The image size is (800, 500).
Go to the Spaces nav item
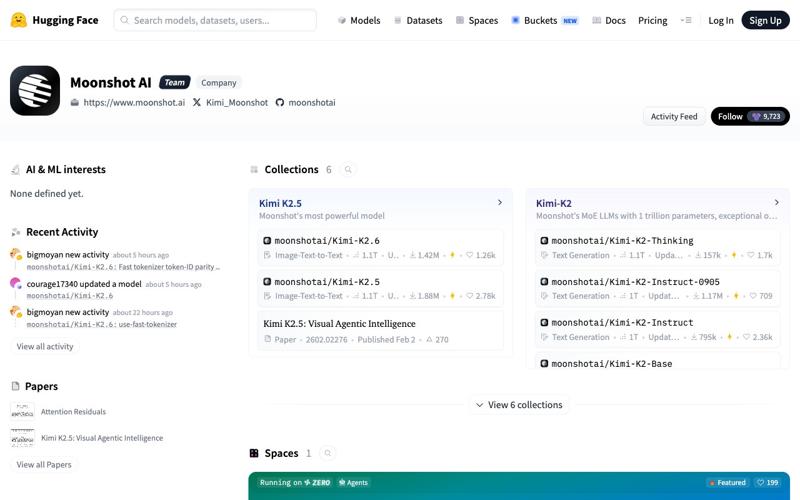pyautogui.click(x=477, y=20)
